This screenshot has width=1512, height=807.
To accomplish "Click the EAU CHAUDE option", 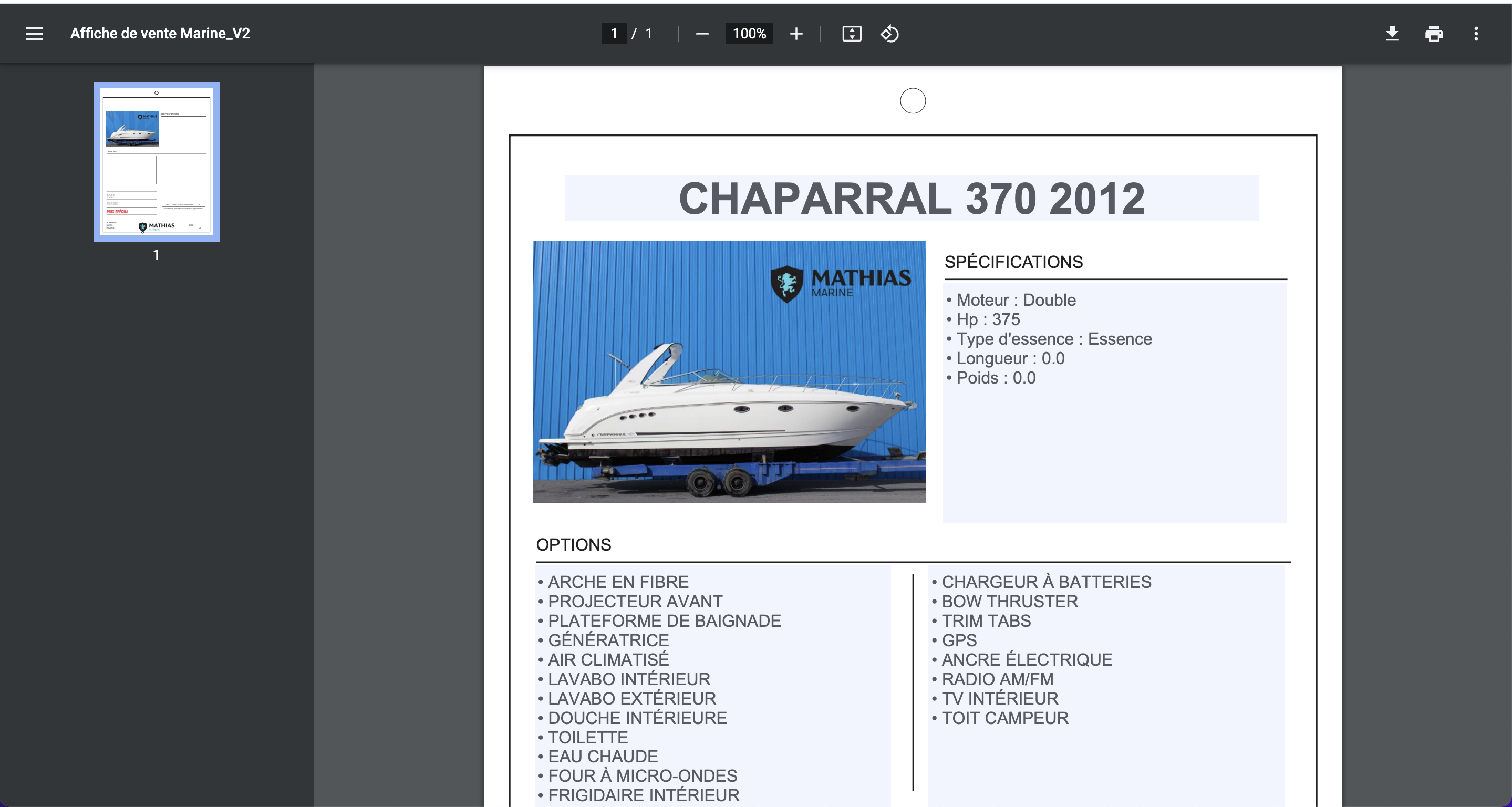I will (598, 756).
